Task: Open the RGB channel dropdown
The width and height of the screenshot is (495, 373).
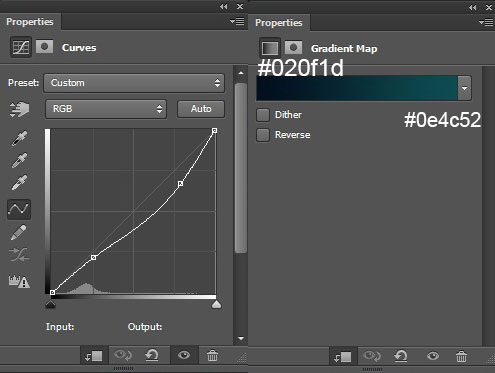Action: coord(106,109)
